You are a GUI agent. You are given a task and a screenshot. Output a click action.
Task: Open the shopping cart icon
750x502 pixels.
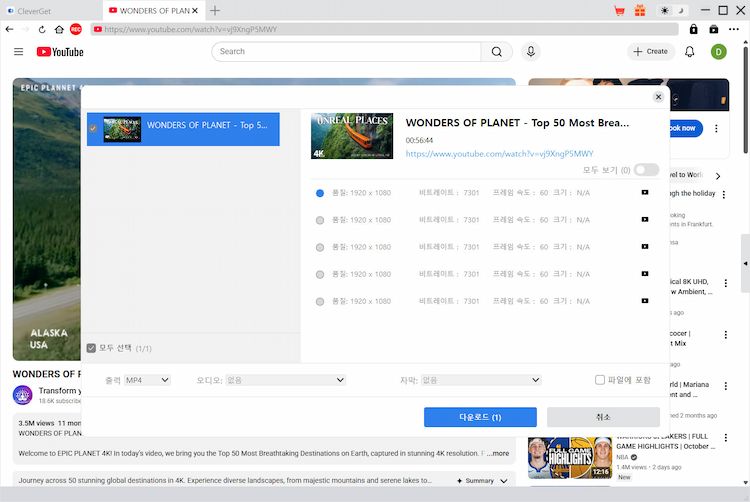pyautogui.click(x=618, y=10)
